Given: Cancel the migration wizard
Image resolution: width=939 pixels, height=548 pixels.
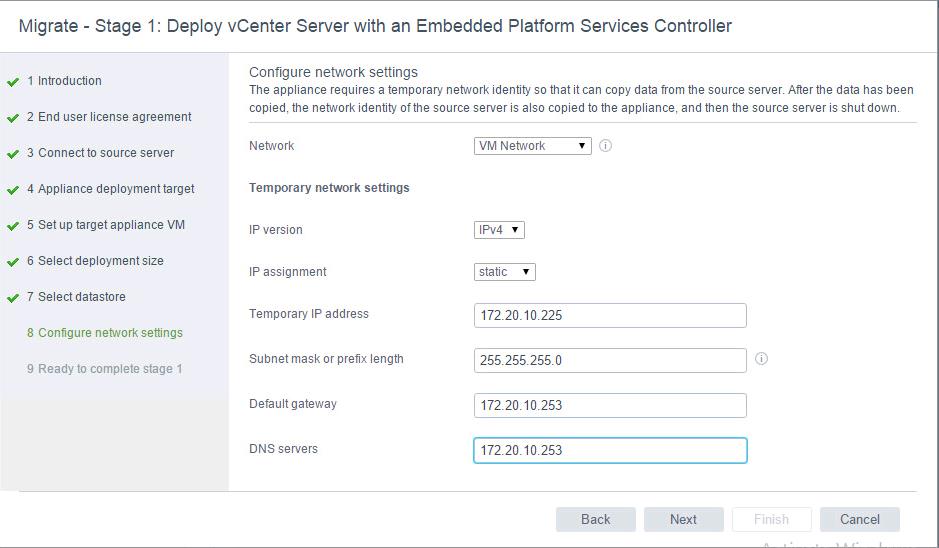Looking at the screenshot, I should pos(859,519).
